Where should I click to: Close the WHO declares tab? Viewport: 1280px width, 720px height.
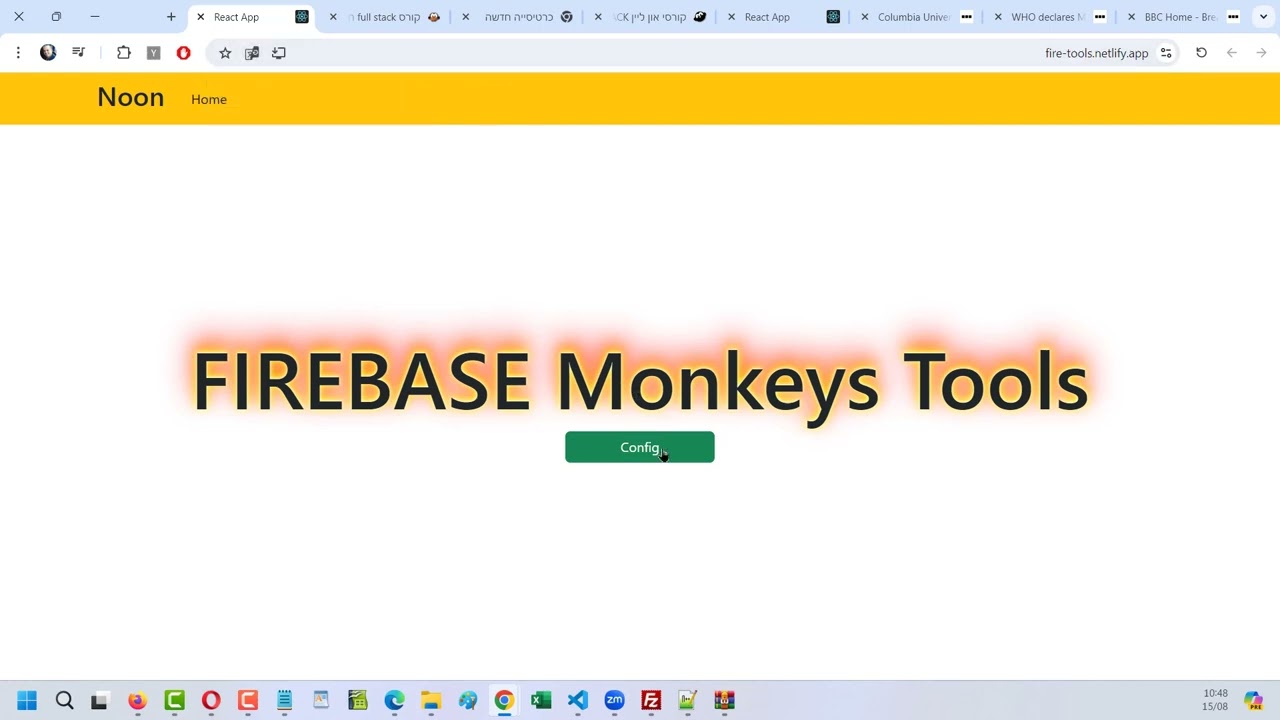998,17
